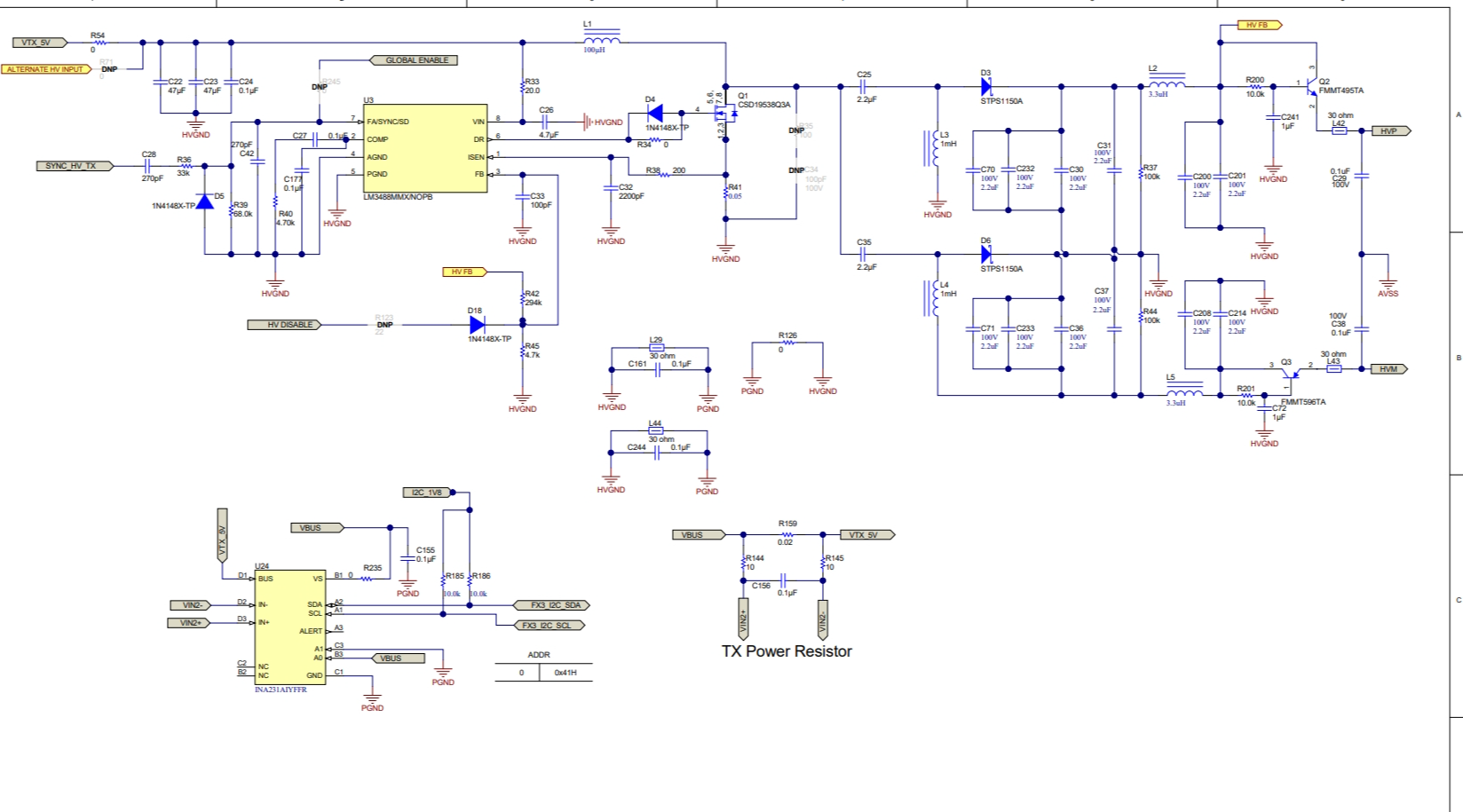1463x812 pixels.
Task: Select the C35 2.2µF capacitor symbol
Action: click(861, 254)
